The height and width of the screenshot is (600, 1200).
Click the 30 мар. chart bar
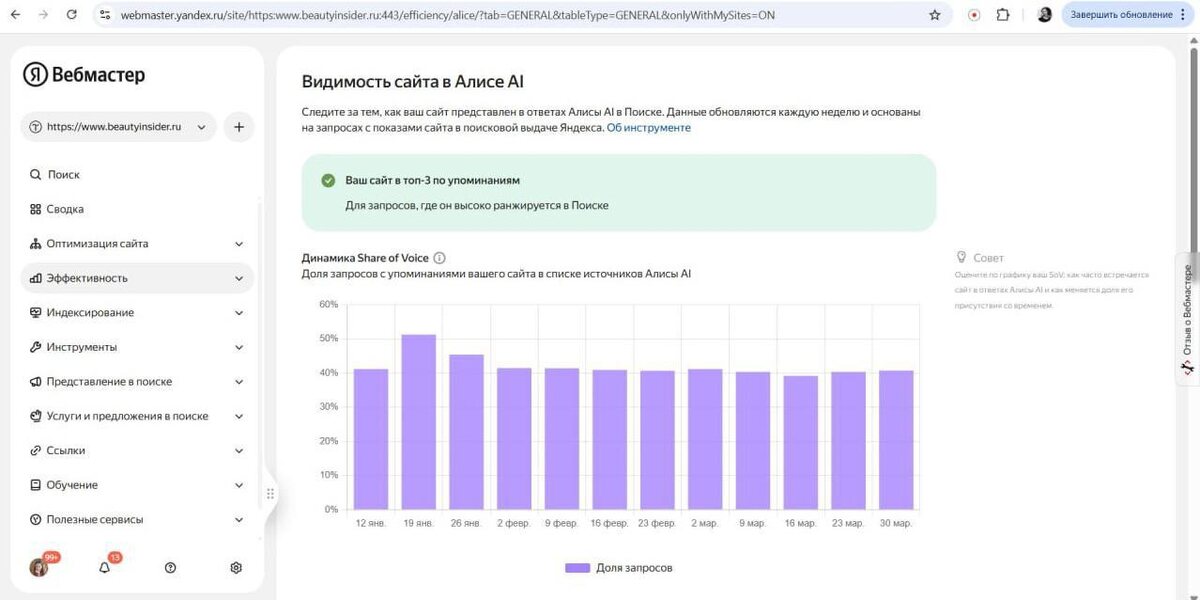(896, 440)
